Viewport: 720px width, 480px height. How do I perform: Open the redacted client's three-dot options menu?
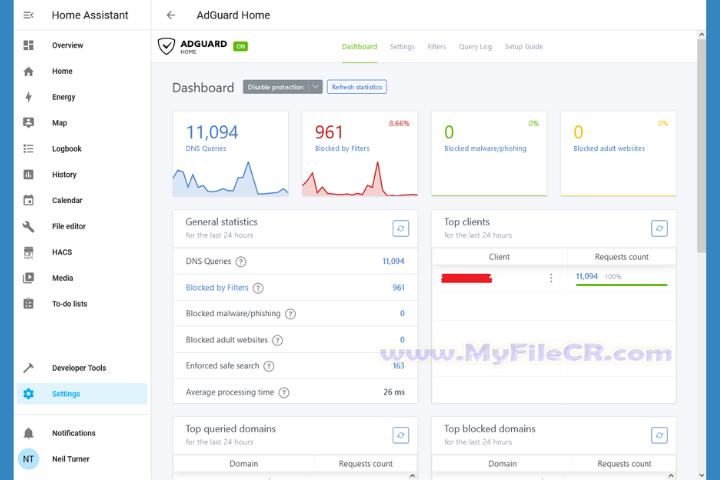[x=551, y=278]
